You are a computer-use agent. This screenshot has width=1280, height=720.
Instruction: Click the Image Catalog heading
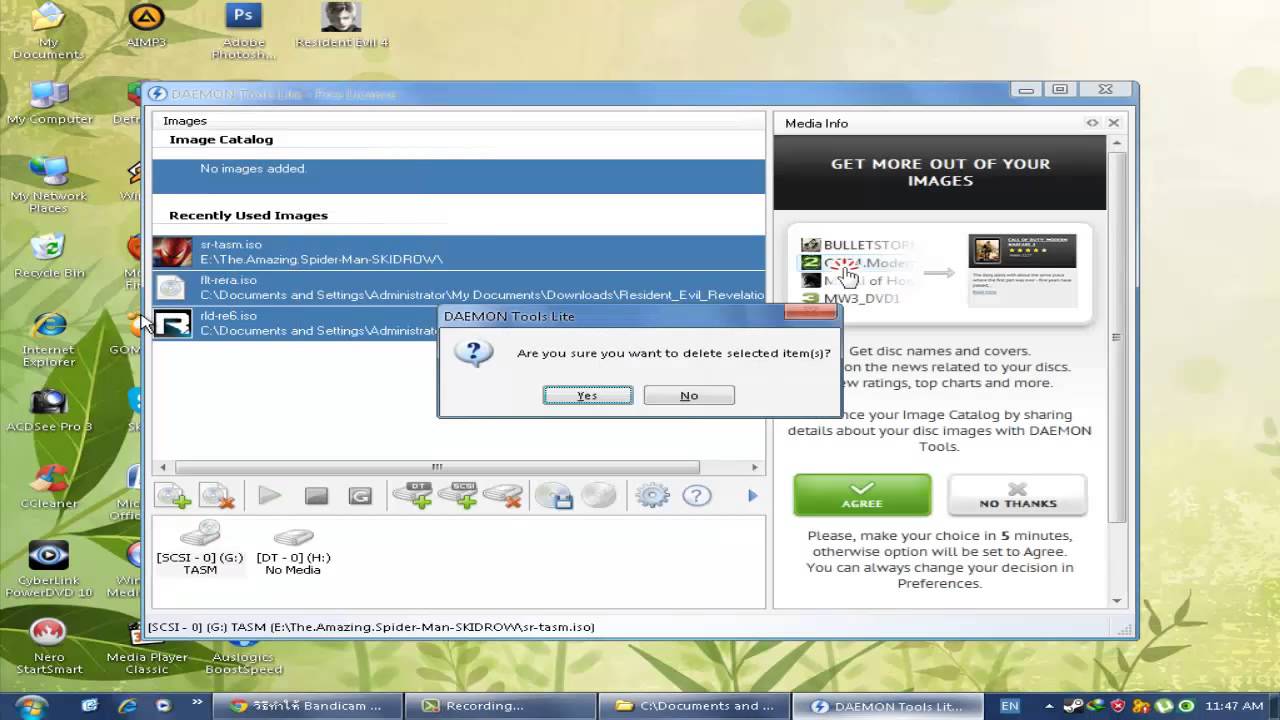(221, 139)
